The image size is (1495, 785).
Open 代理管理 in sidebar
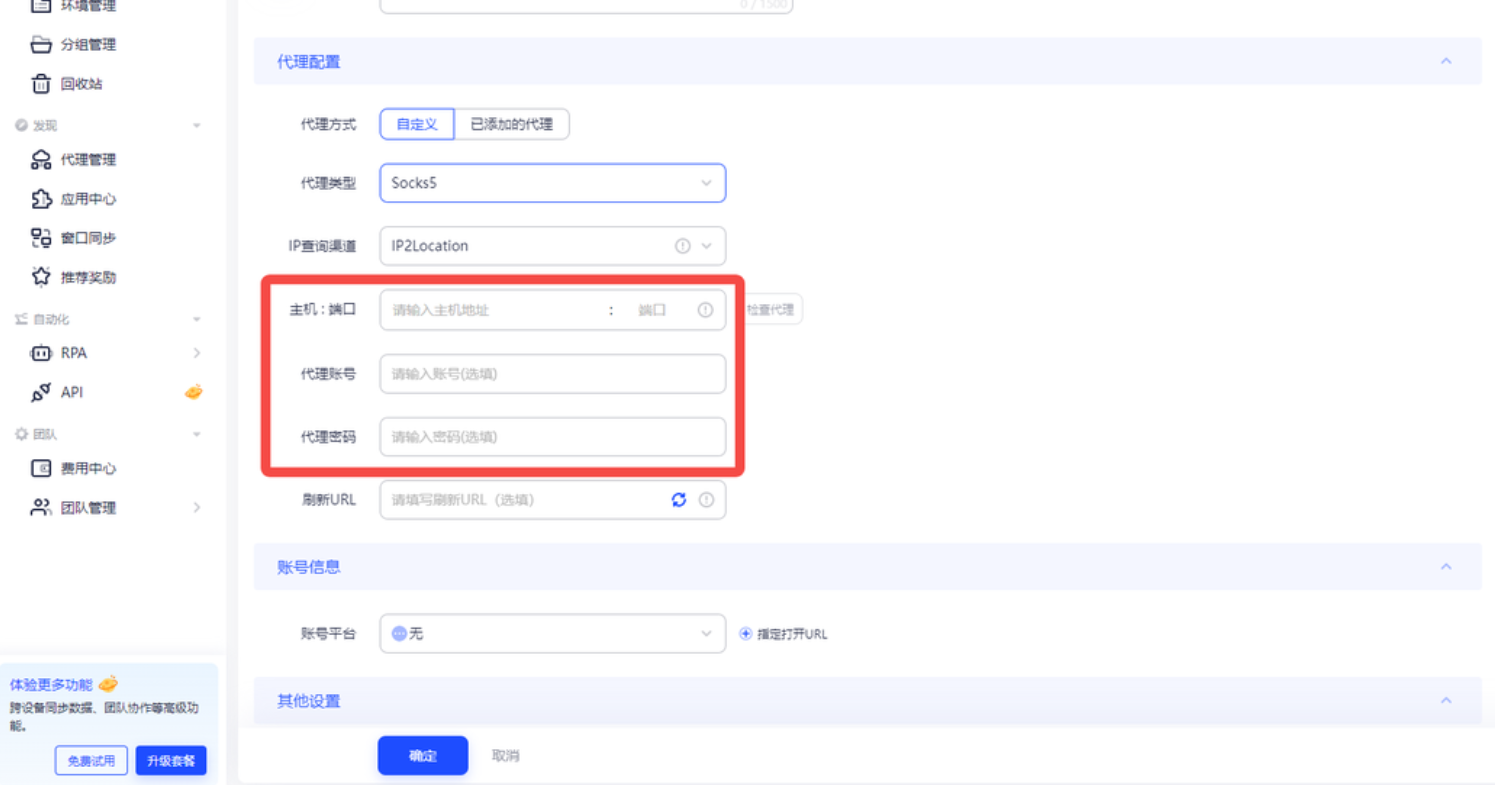click(87, 160)
